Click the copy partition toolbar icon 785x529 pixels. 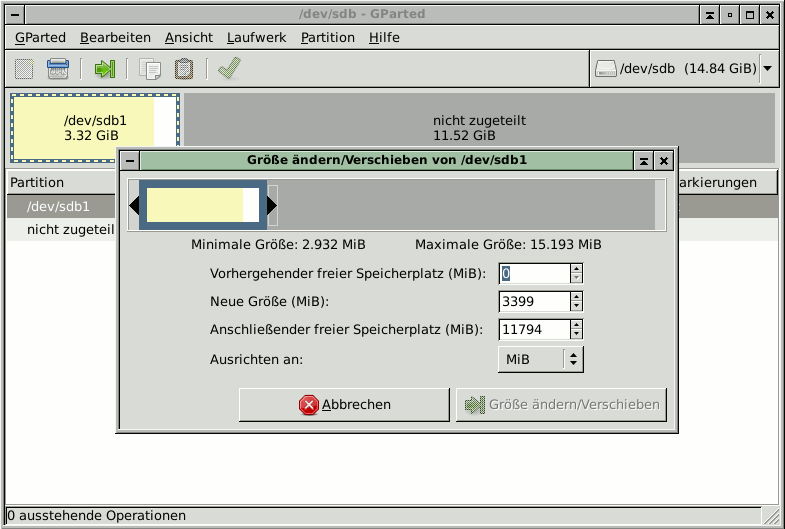151,69
